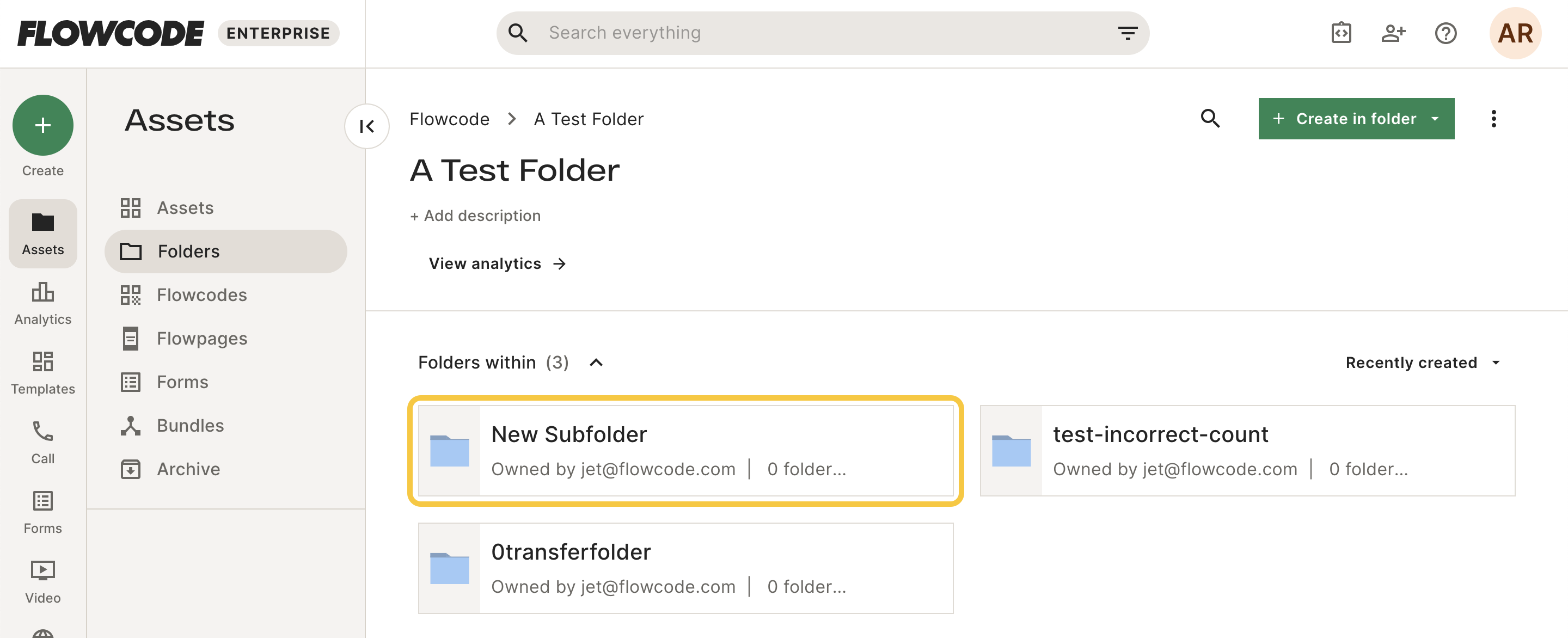Click the invite user icon
Viewport: 1568px width, 638px height.
point(1393,33)
